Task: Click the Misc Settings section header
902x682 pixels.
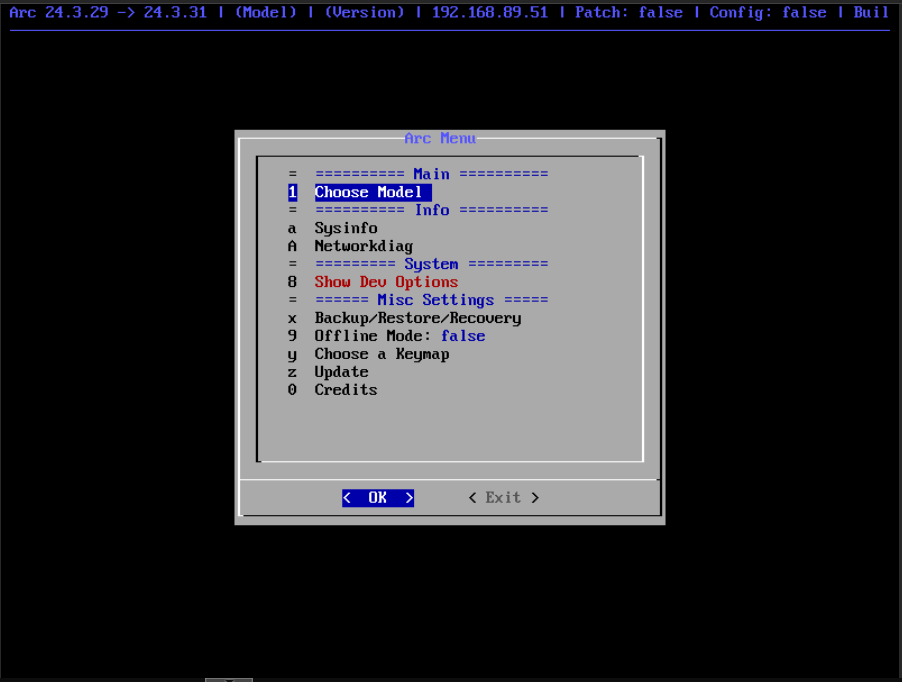Action: click(431, 300)
